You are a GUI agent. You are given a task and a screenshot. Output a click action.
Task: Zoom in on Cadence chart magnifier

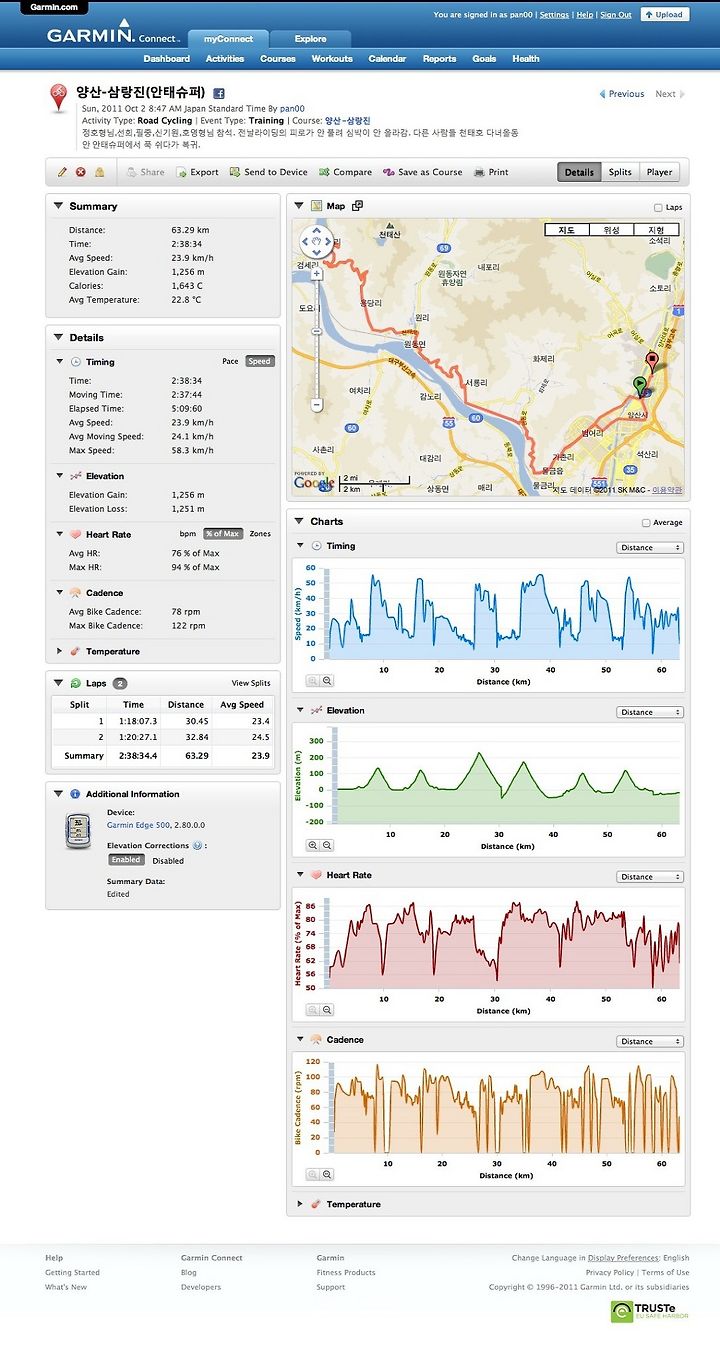[312, 1175]
